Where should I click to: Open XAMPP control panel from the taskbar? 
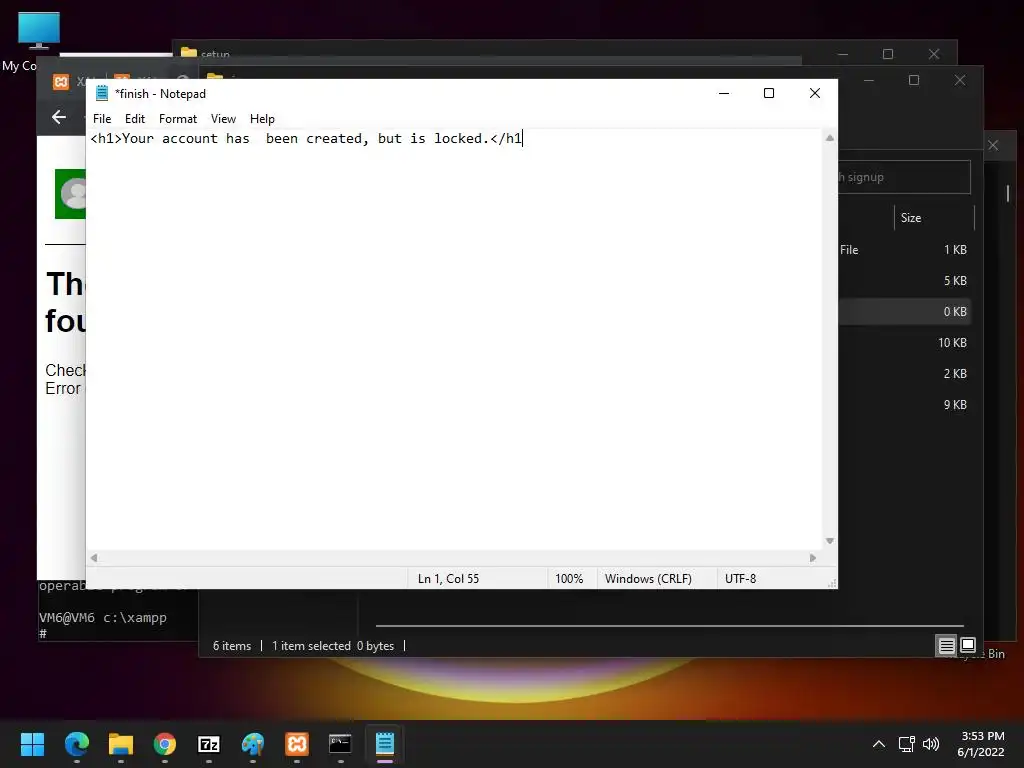click(296, 744)
